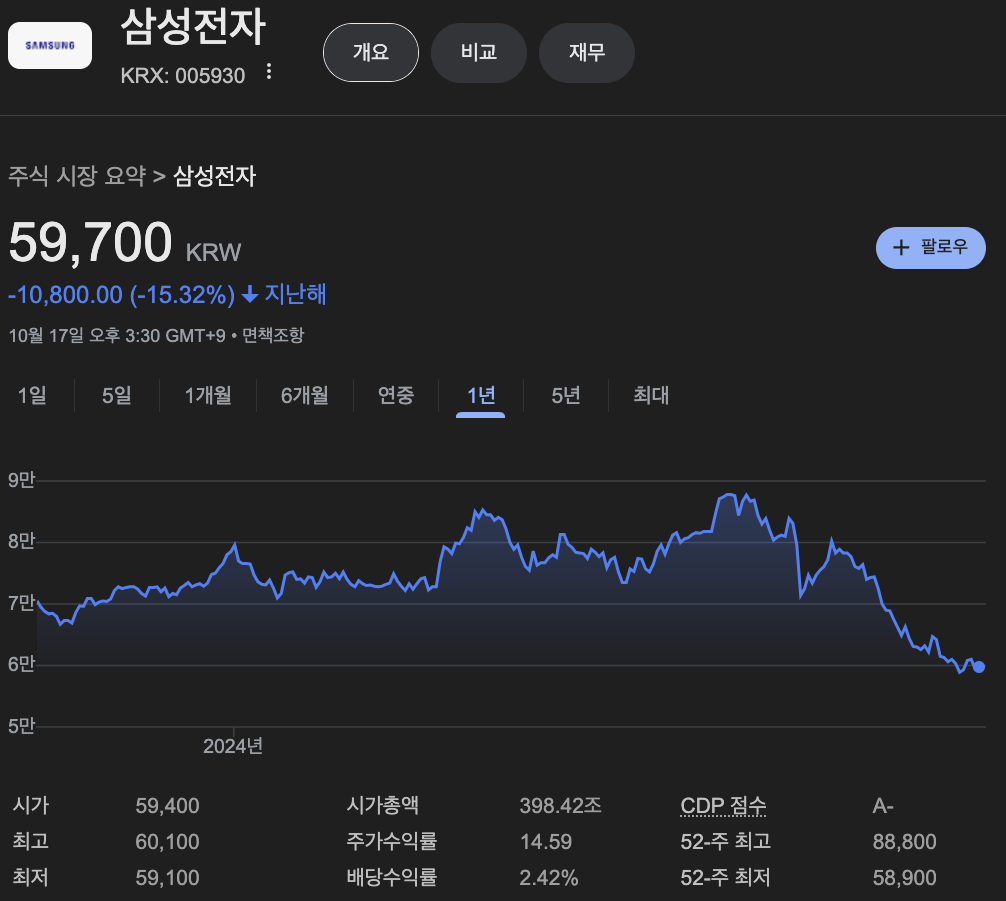The height and width of the screenshot is (901, 1006).
Task: Click the 팔로우 button
Action: coord(931,247)
